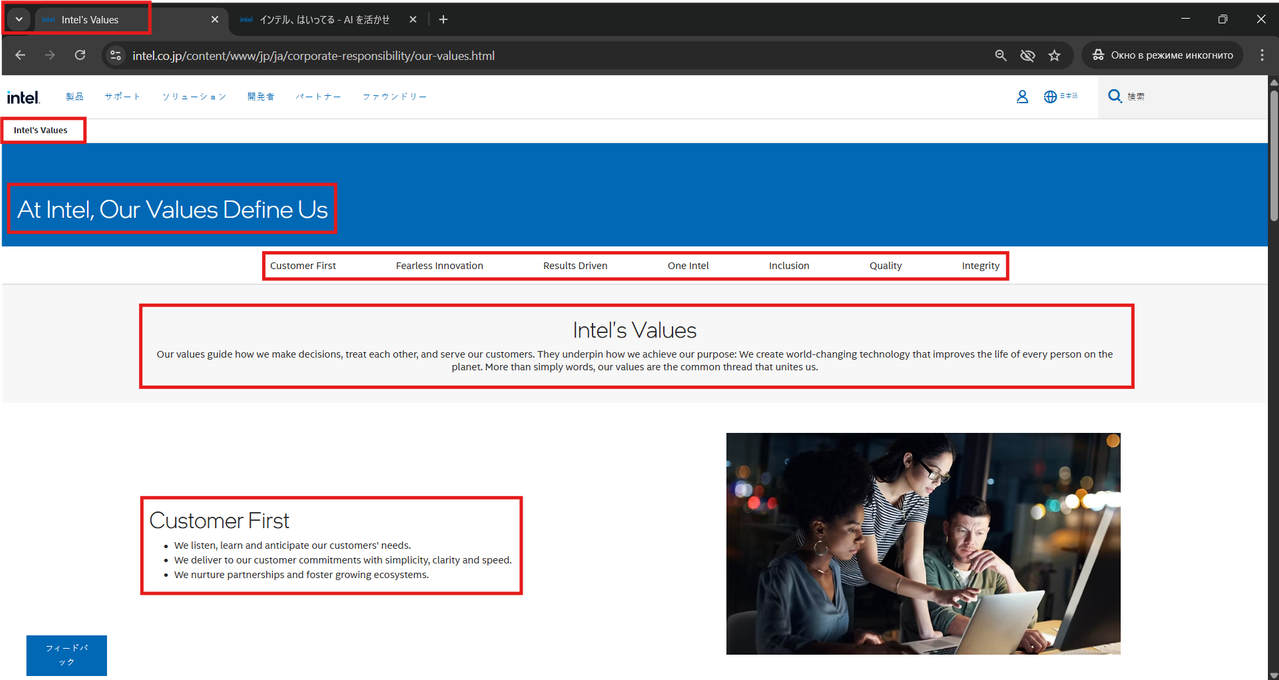Open the 開発者 menu

261,97
